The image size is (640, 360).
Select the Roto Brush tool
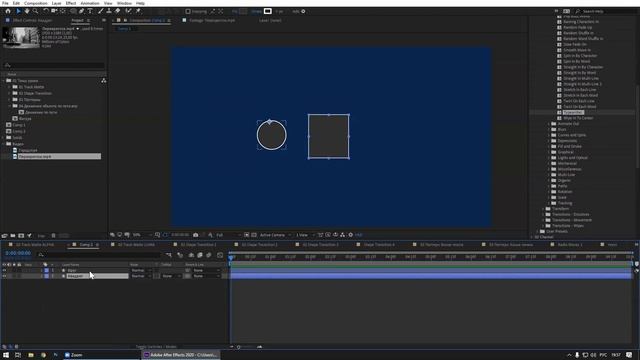tap(129, 11)
